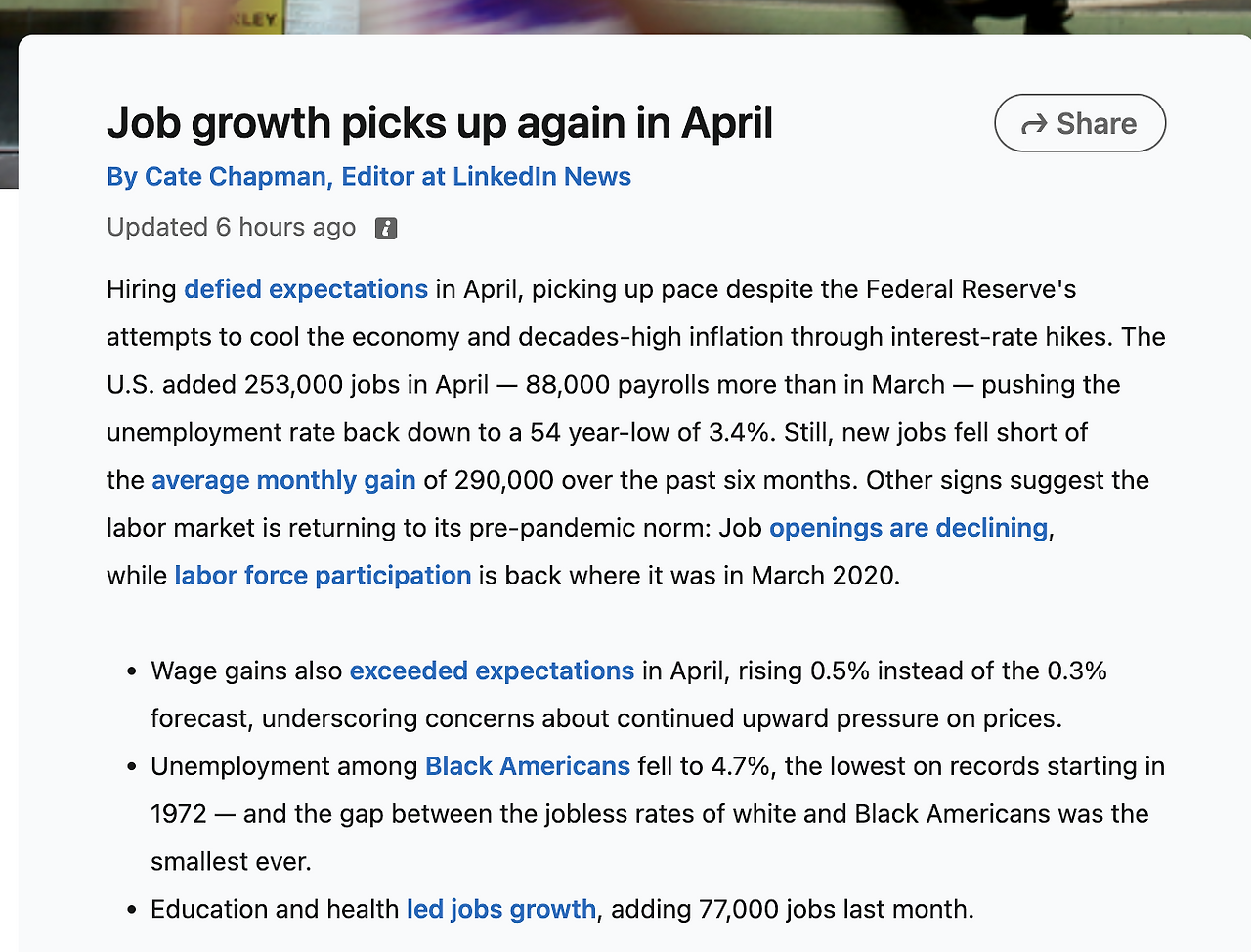Open the 'average monthly gain' link

click(x=283, y=480)
